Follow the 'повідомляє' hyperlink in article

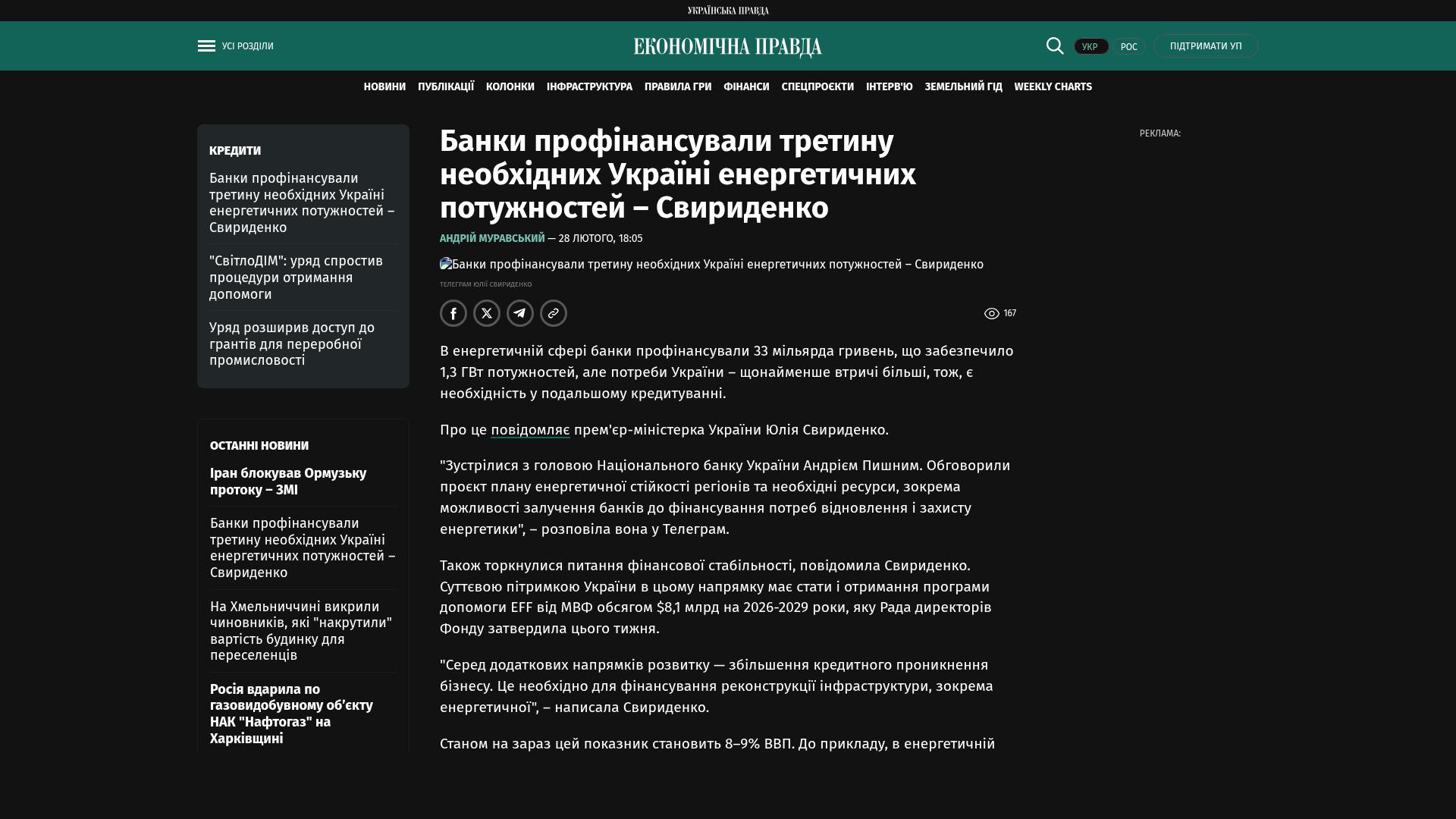click(530, 430)
